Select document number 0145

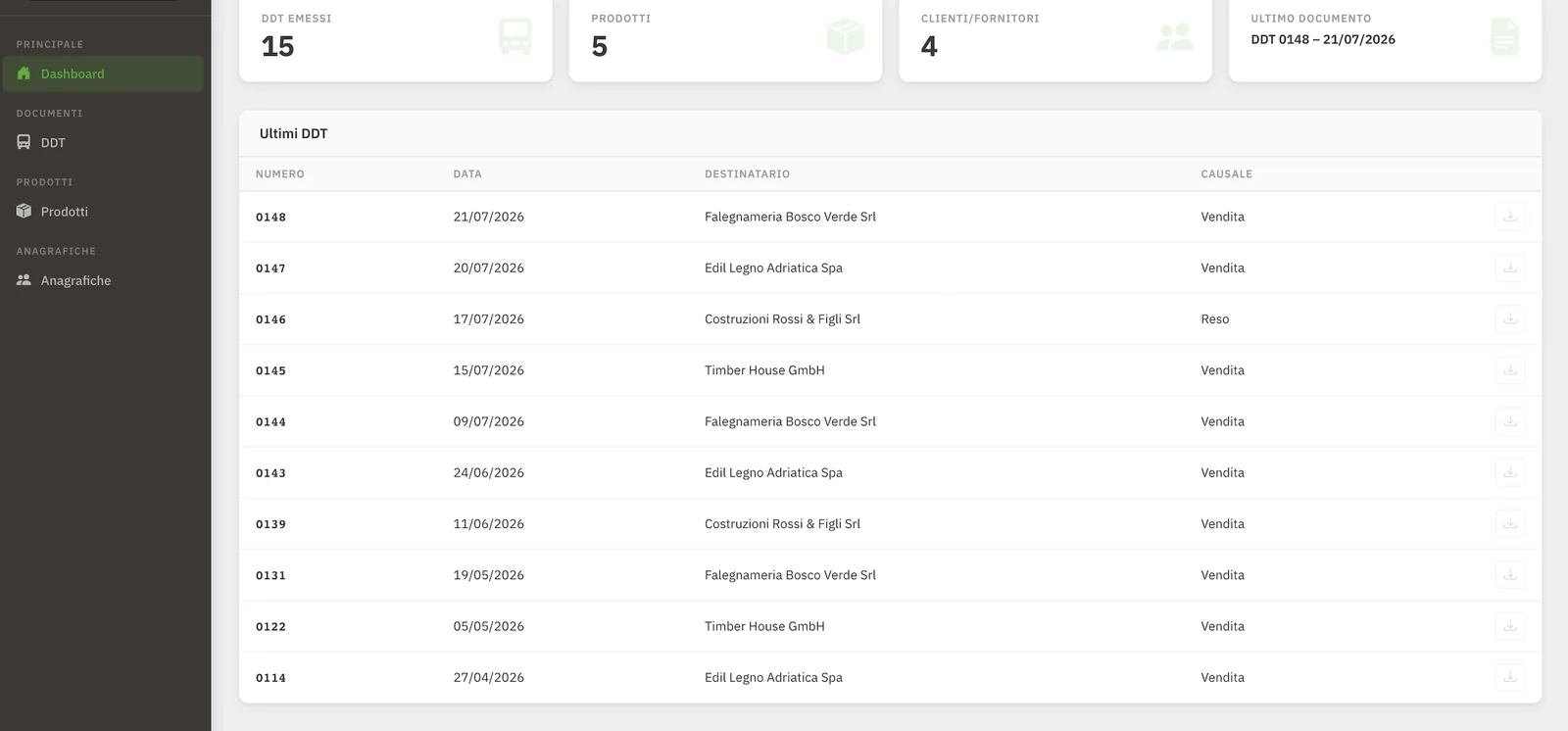coord(270,370)
